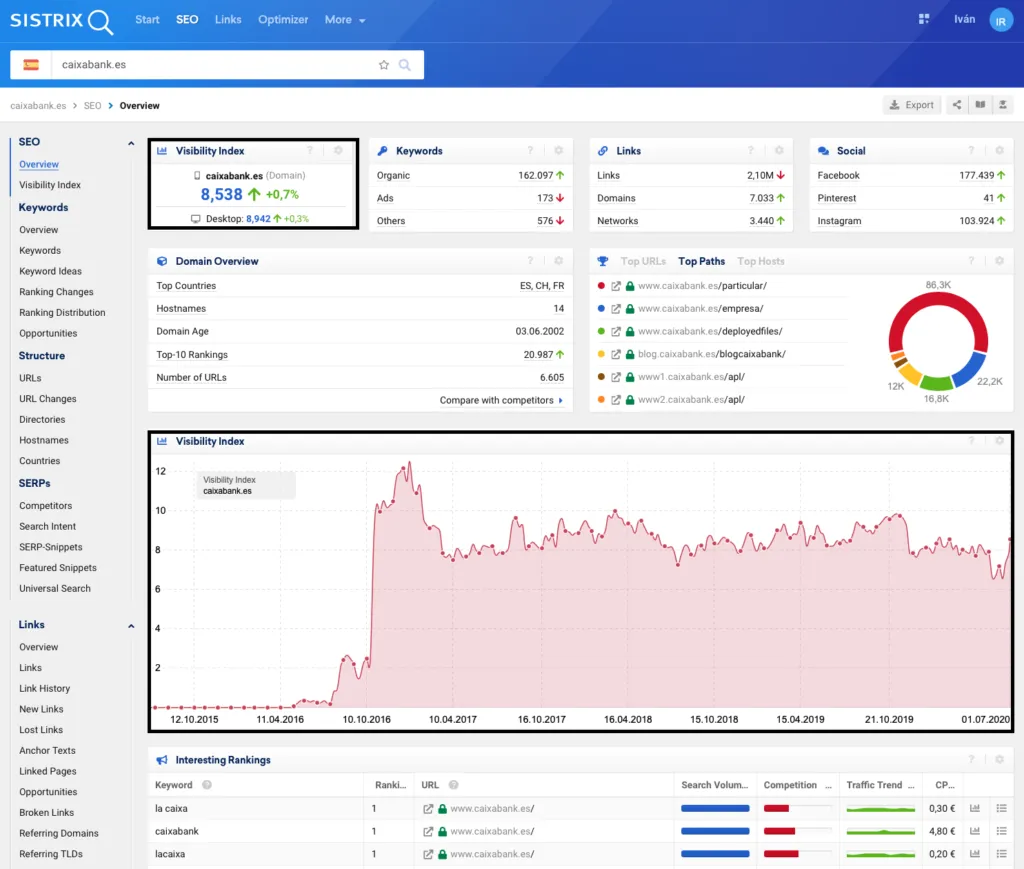
Task: Collapse the SEO sidebar section chevron
Action: pos(131,143)
